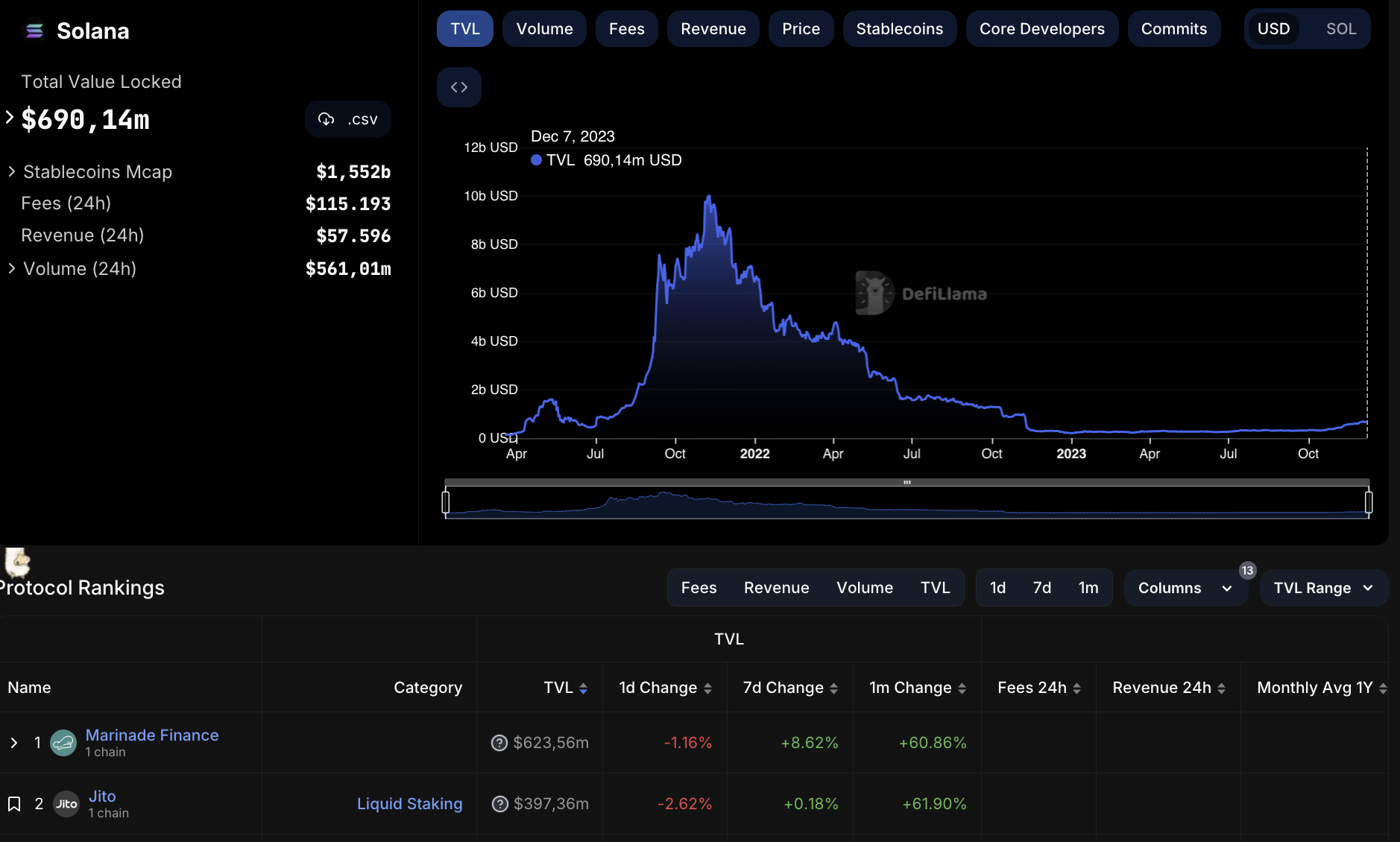Screen dimensions: 1400x842
Task: Click the help icon beside Jito TVL
Action: pyautogui.click(x=500, y=804)
